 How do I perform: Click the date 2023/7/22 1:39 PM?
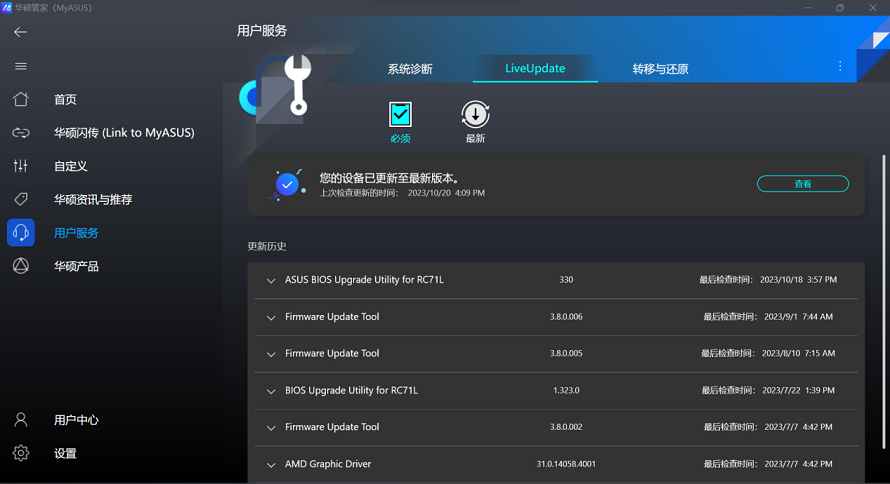[798, 390]
